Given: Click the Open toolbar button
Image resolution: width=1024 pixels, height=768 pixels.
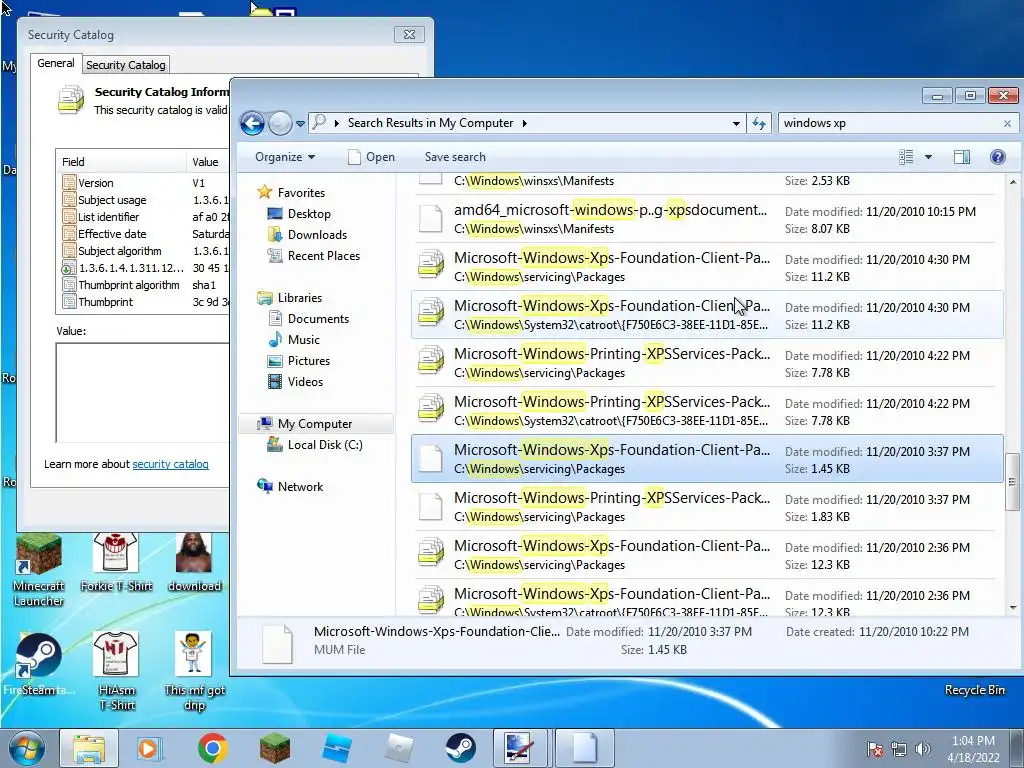Looking at the screenshot, I should click(371, 157).
